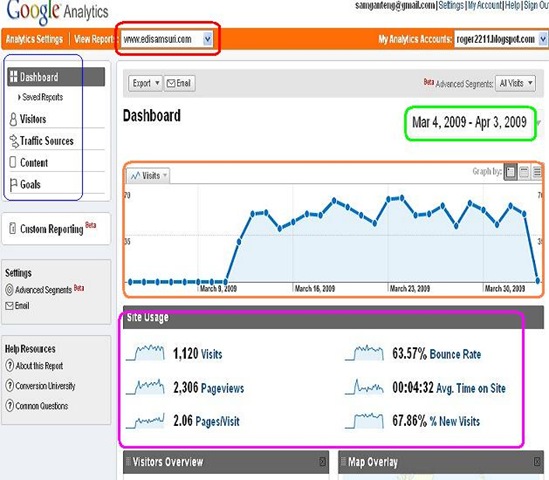Expand the All Visits segments dropdown
This screenshot has width=549, height=480.
515,83
